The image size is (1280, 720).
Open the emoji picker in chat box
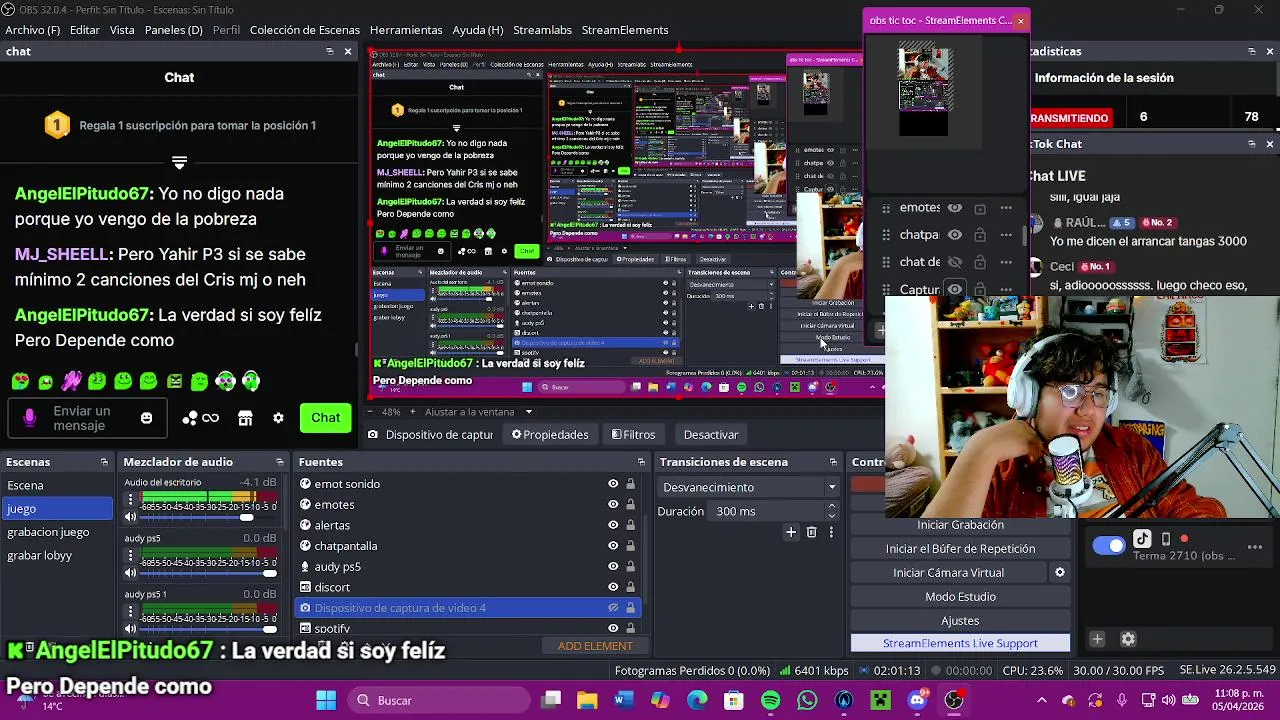[146, 418]
